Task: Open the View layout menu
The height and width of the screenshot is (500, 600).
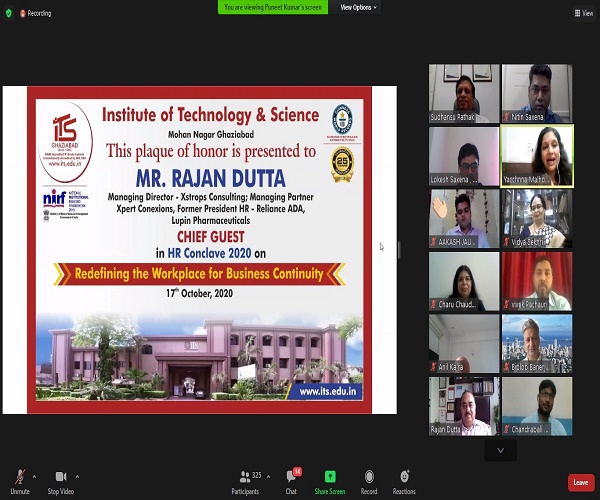Action: 584,13
